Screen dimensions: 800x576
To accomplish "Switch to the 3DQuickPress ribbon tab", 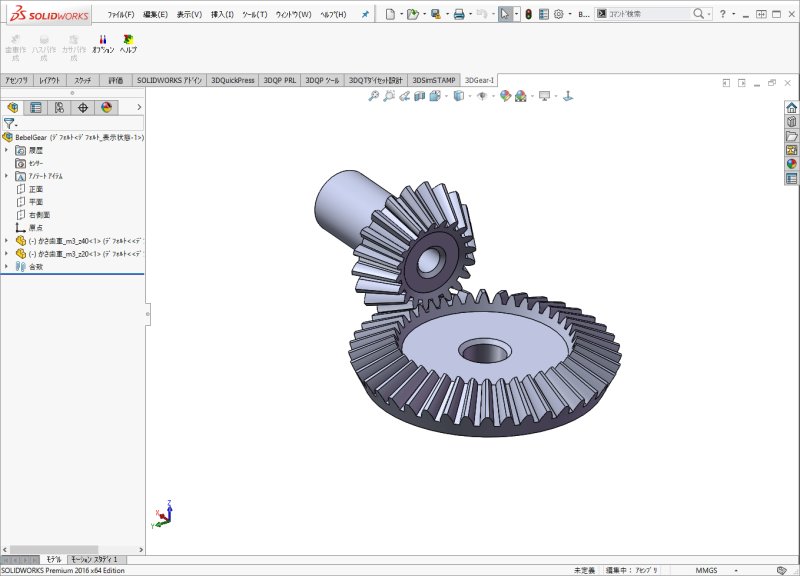I will [x=233, y=80].
